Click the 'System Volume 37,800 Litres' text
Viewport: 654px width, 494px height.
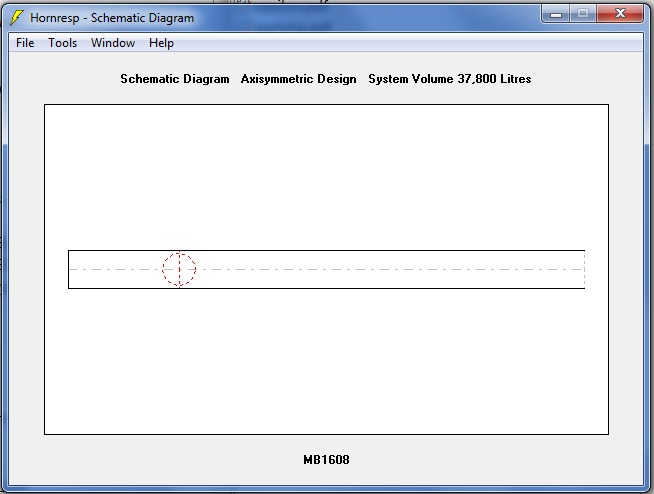(x=450, y=79)
